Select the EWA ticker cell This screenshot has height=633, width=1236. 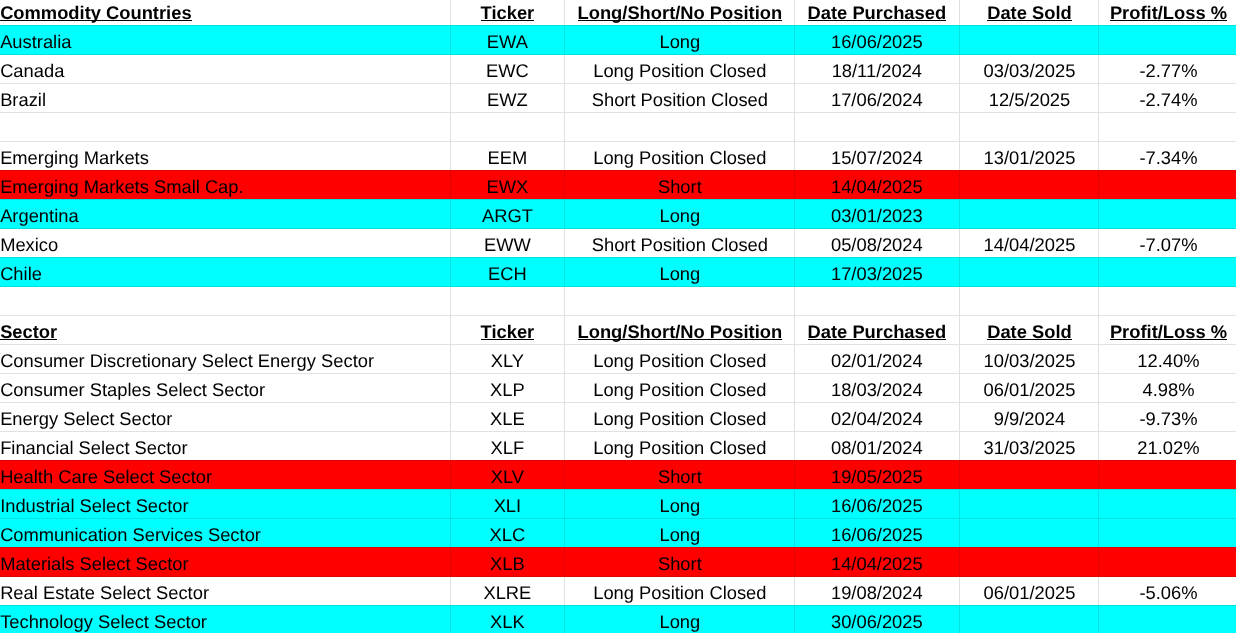coord(507,42)
